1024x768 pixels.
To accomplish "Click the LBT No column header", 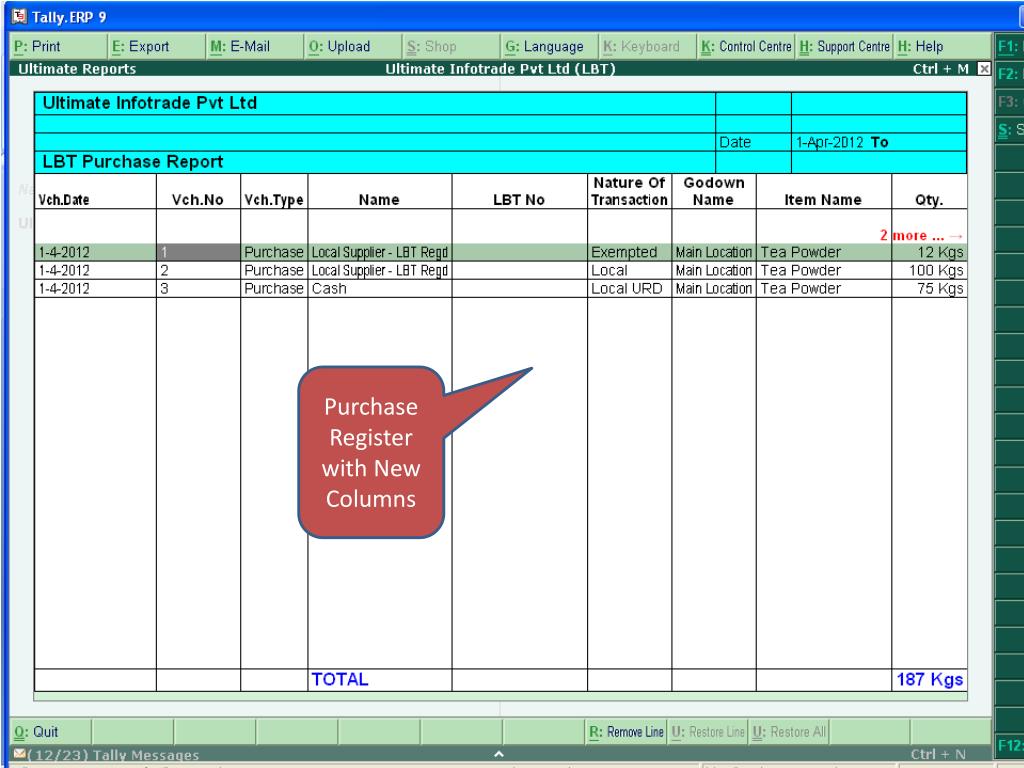I will tap(519, 200).
